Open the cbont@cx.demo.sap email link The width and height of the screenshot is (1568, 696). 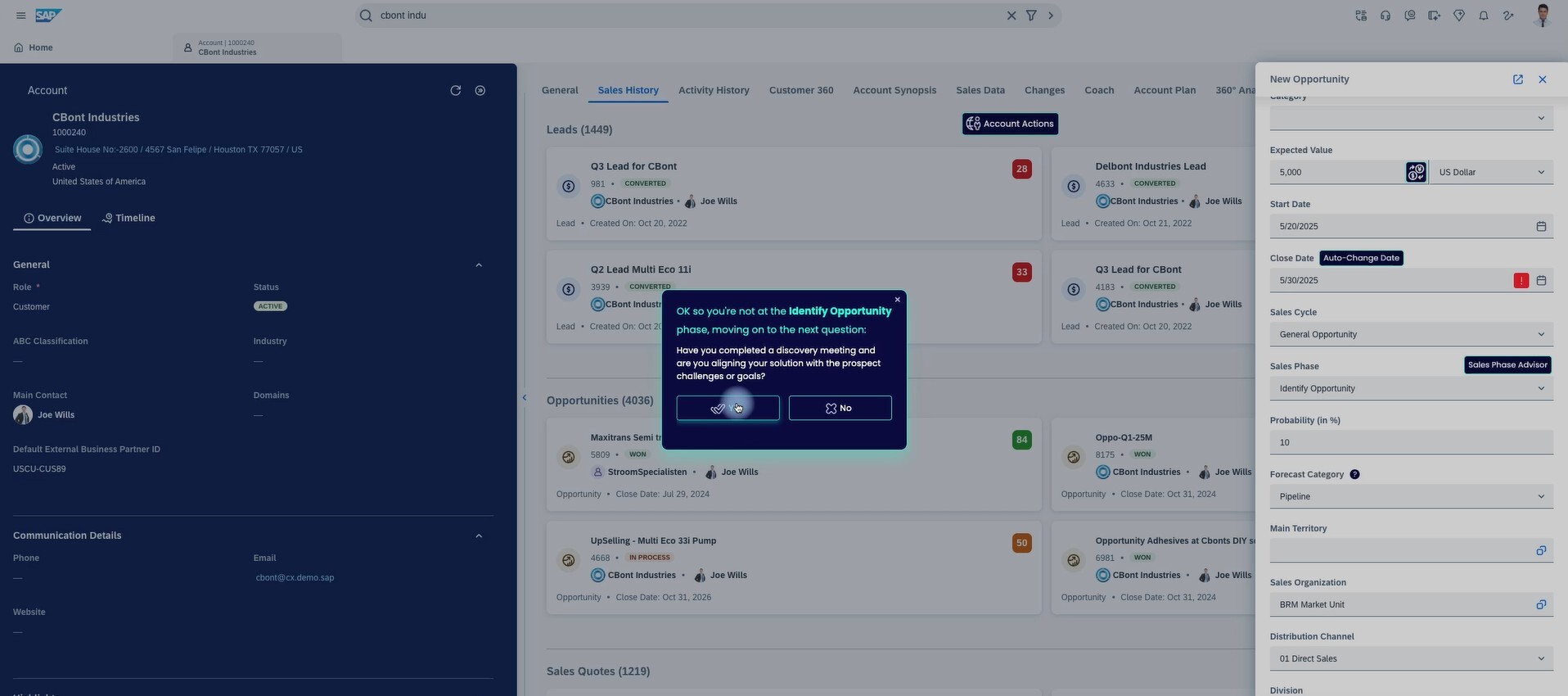[295, 578]
